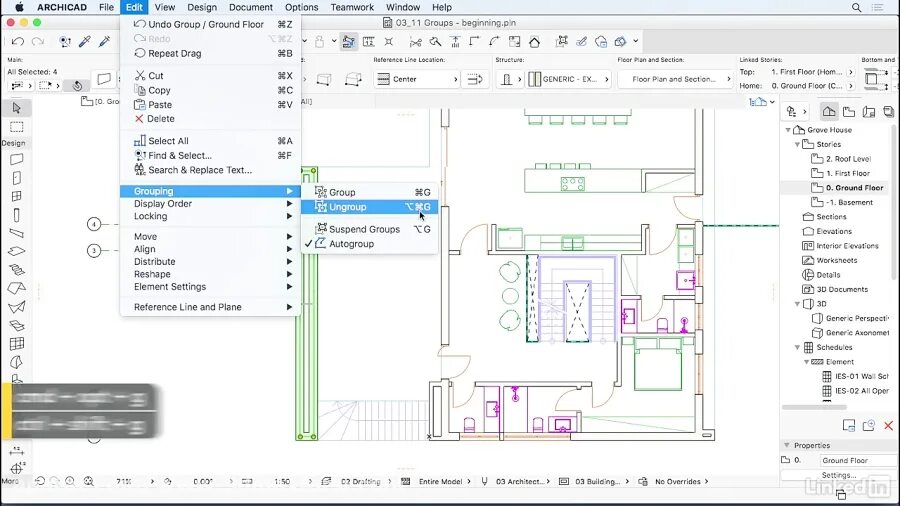Image resolution: width=900 pixels, height=506 pixels.
Task: Collapse the 3D tree node
Action: (x=797, y=304)
